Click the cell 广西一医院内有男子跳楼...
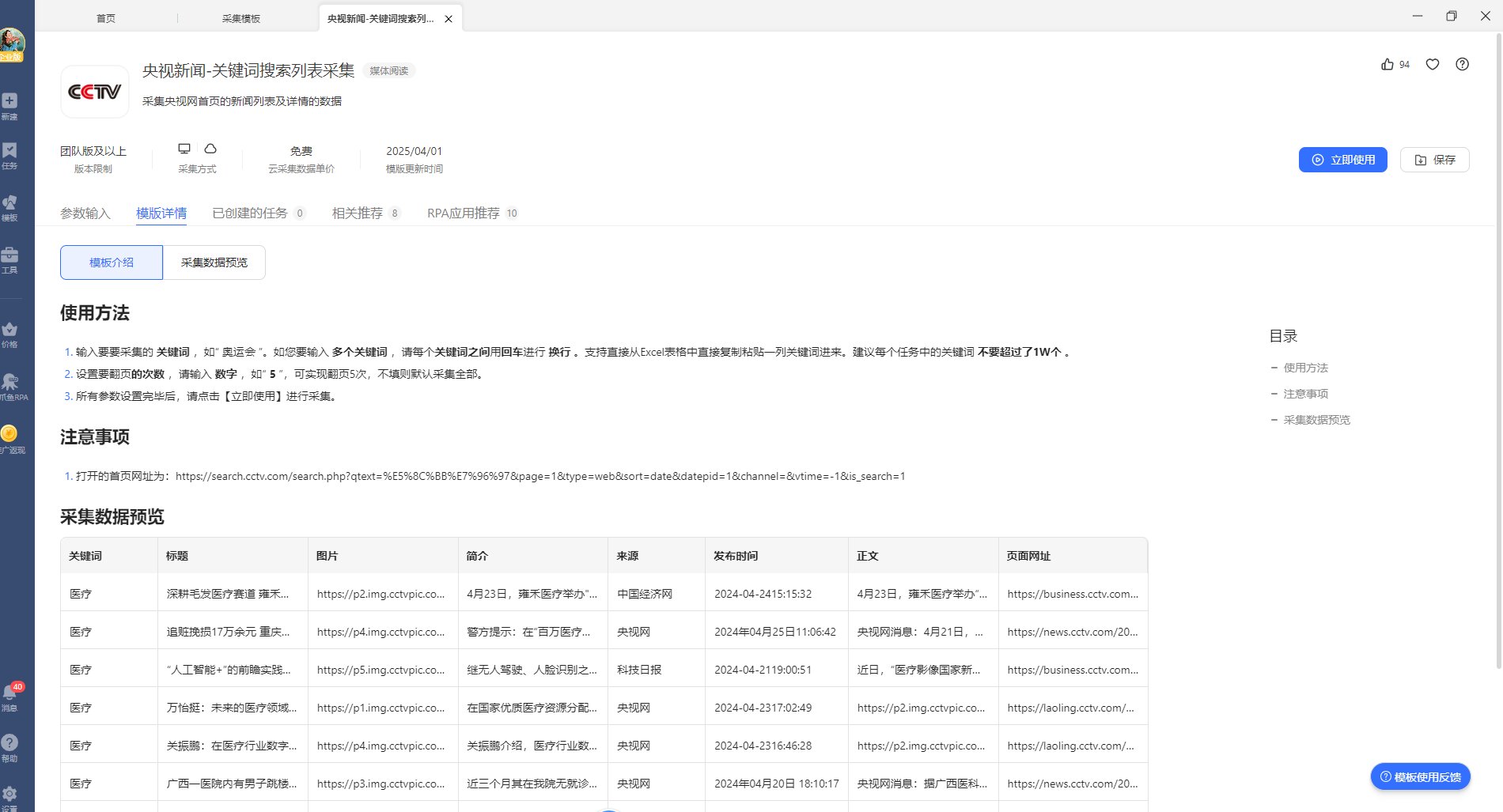 pyautogui.click(x=232, y=784)
